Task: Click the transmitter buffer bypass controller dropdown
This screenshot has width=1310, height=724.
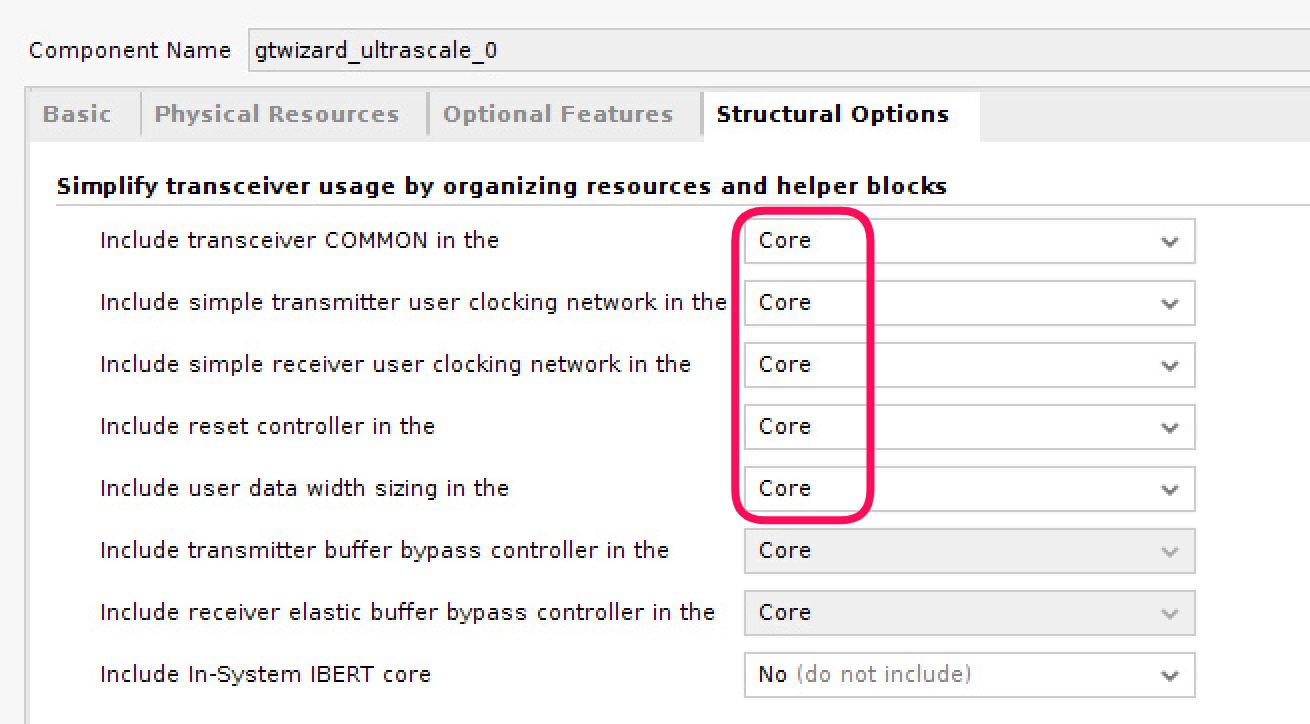Action: 968,551
